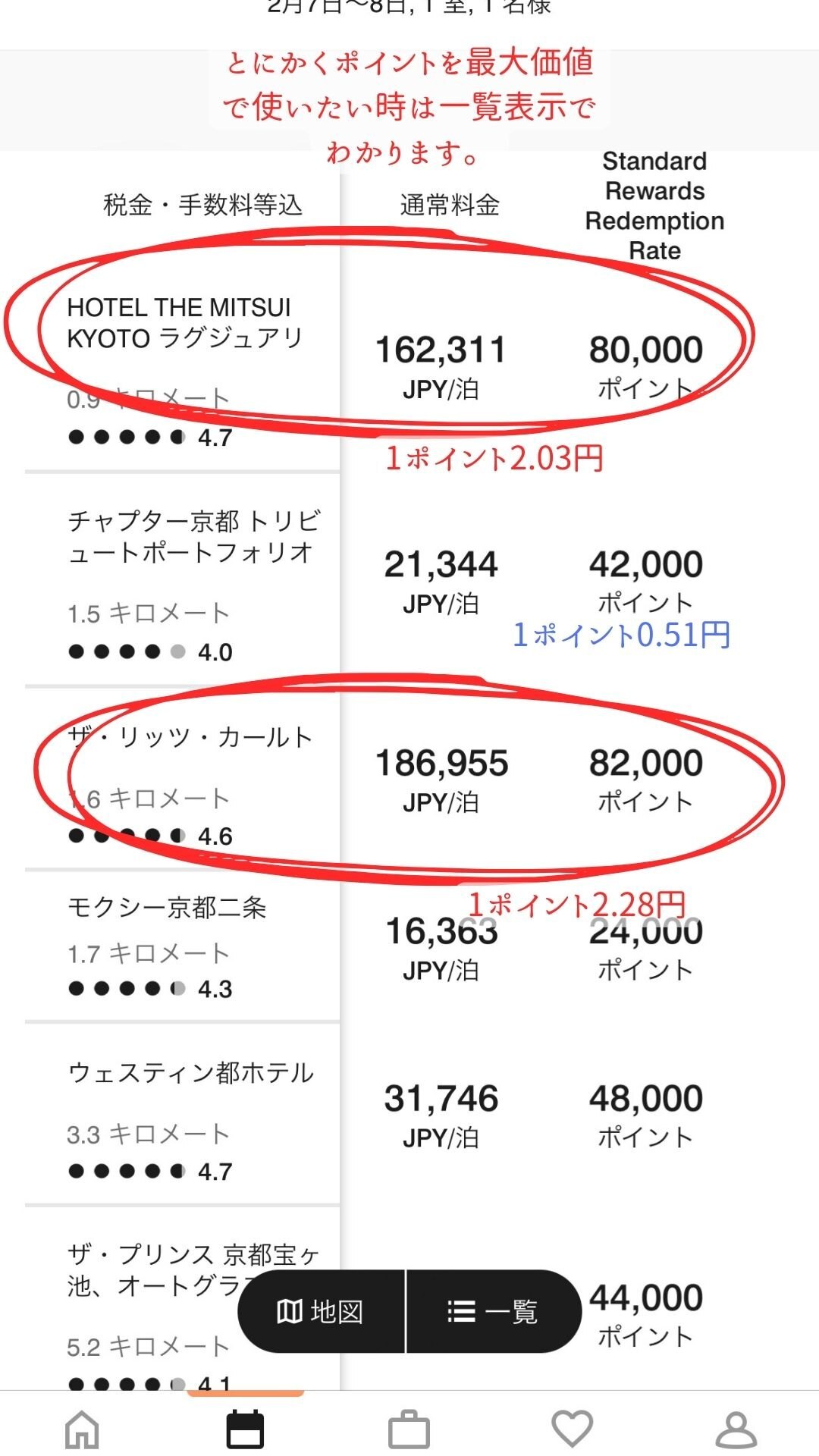The height and width of the screenshot is (1456, 819).
Task: Open the trips suitcase icon
Action: 409,1429
